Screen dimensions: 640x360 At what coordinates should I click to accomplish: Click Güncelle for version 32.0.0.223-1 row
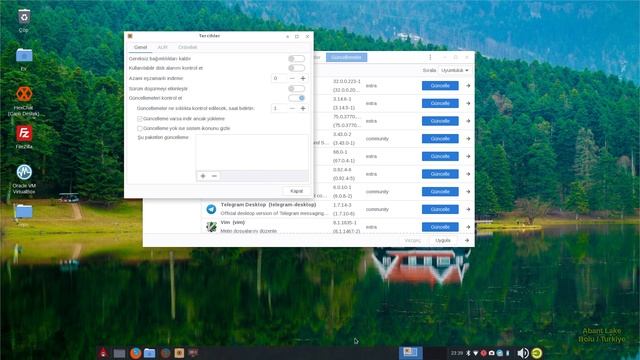[x=440, y=86]
